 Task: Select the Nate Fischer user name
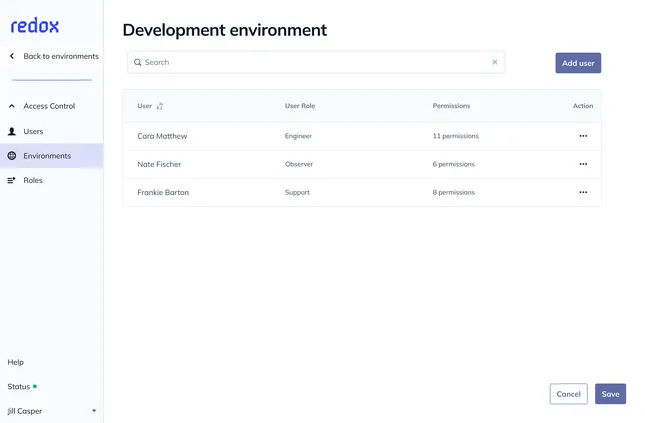coord(159,164)
